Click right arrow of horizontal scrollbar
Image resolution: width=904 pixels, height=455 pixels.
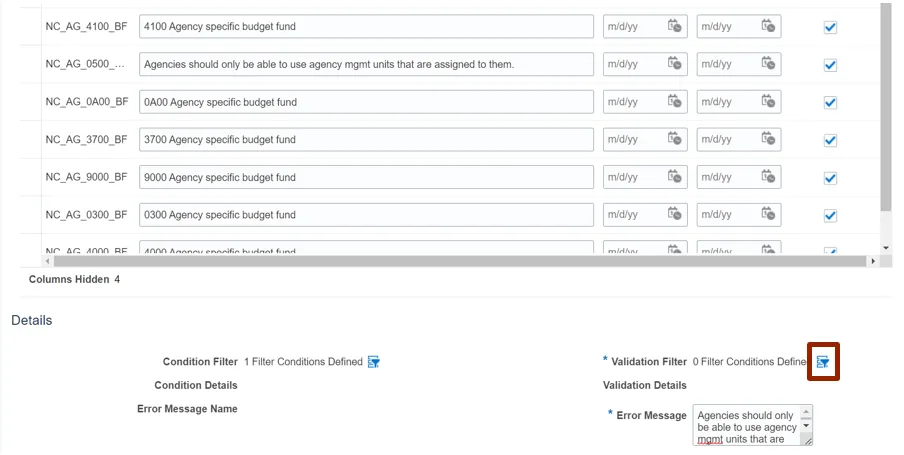[x=872, y=261]
